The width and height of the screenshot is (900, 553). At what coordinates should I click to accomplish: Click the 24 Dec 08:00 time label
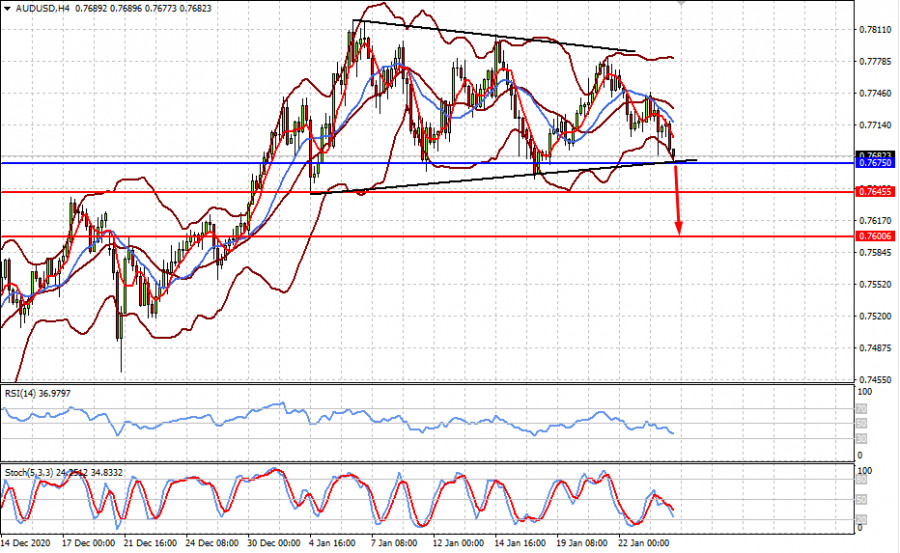pos(212,543)
